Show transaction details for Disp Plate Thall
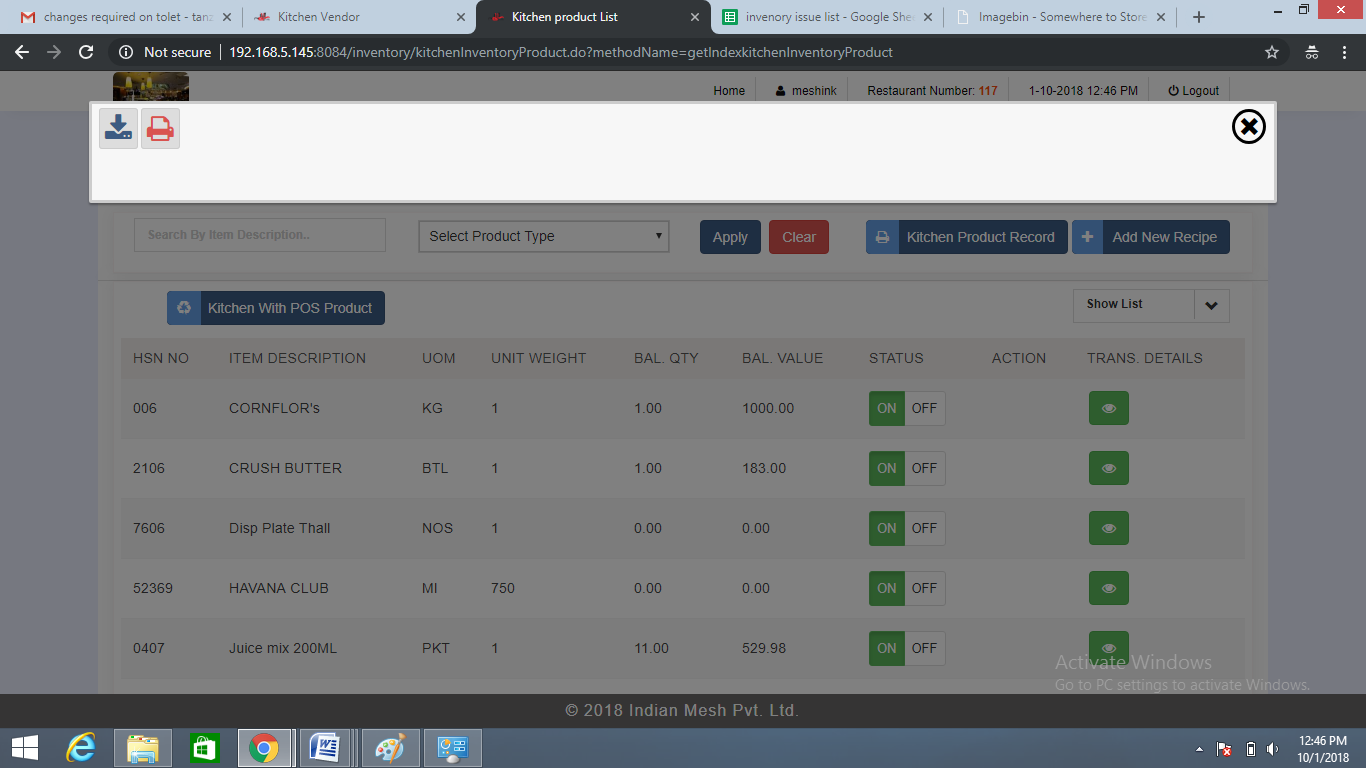This screenshot has height=768, width=1366. 1108,528
